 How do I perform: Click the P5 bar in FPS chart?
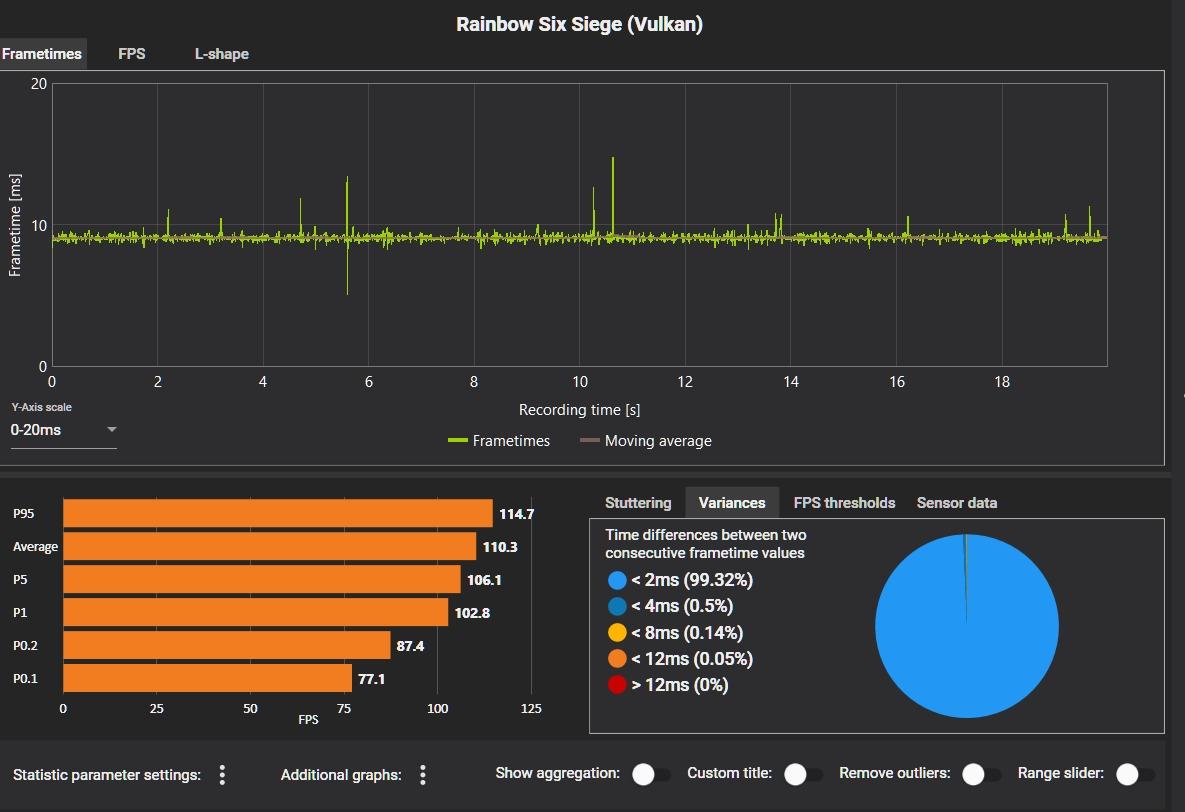pyautogui.click(x=261, y=579)
